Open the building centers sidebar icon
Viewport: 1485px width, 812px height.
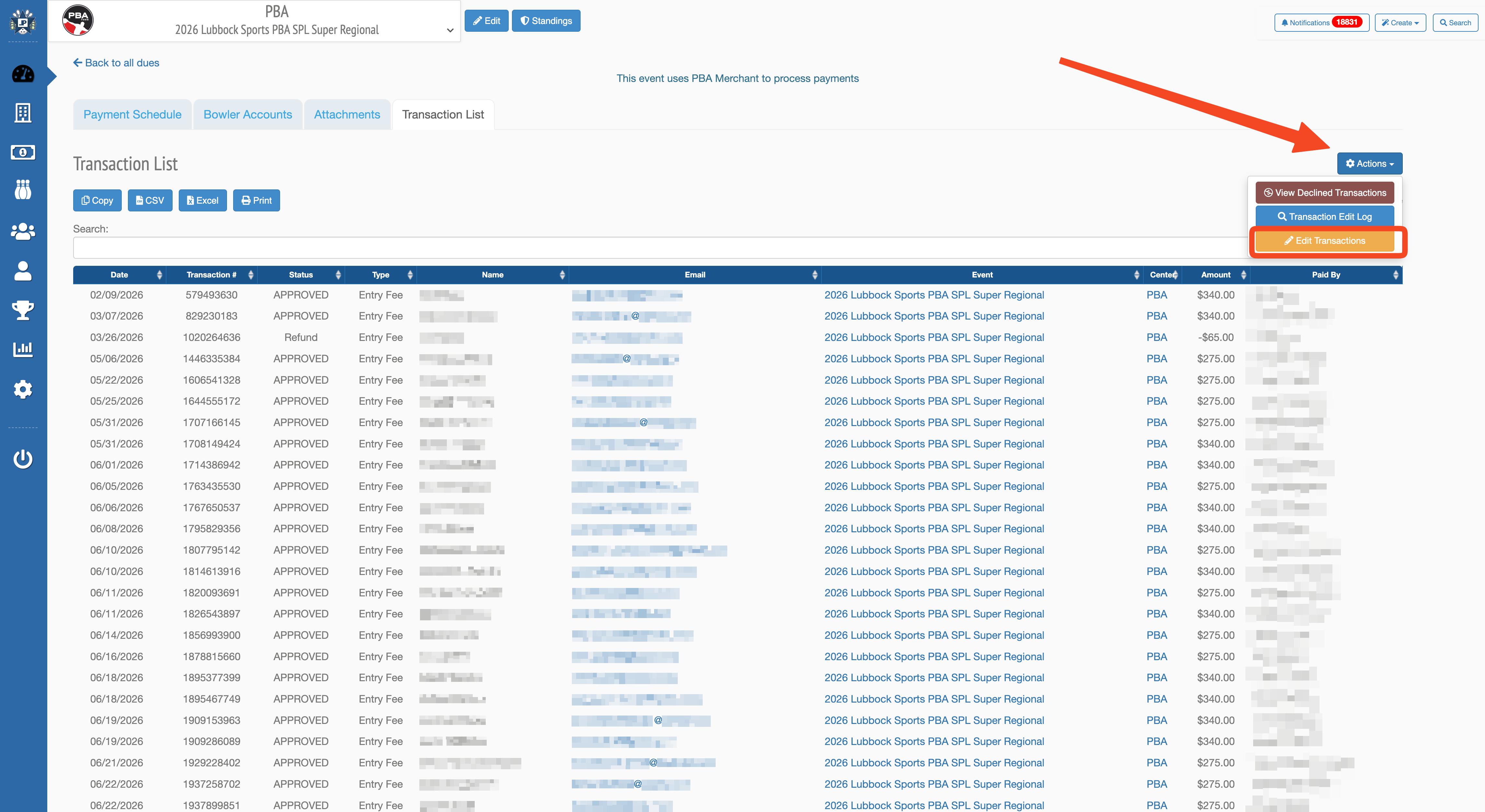[x=23, y=113]
